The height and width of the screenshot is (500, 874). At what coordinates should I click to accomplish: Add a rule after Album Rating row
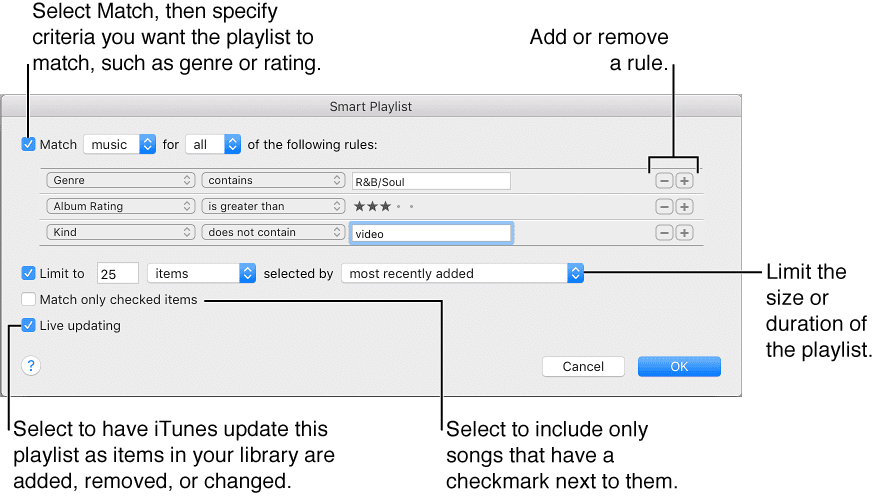tap(684, 206)
